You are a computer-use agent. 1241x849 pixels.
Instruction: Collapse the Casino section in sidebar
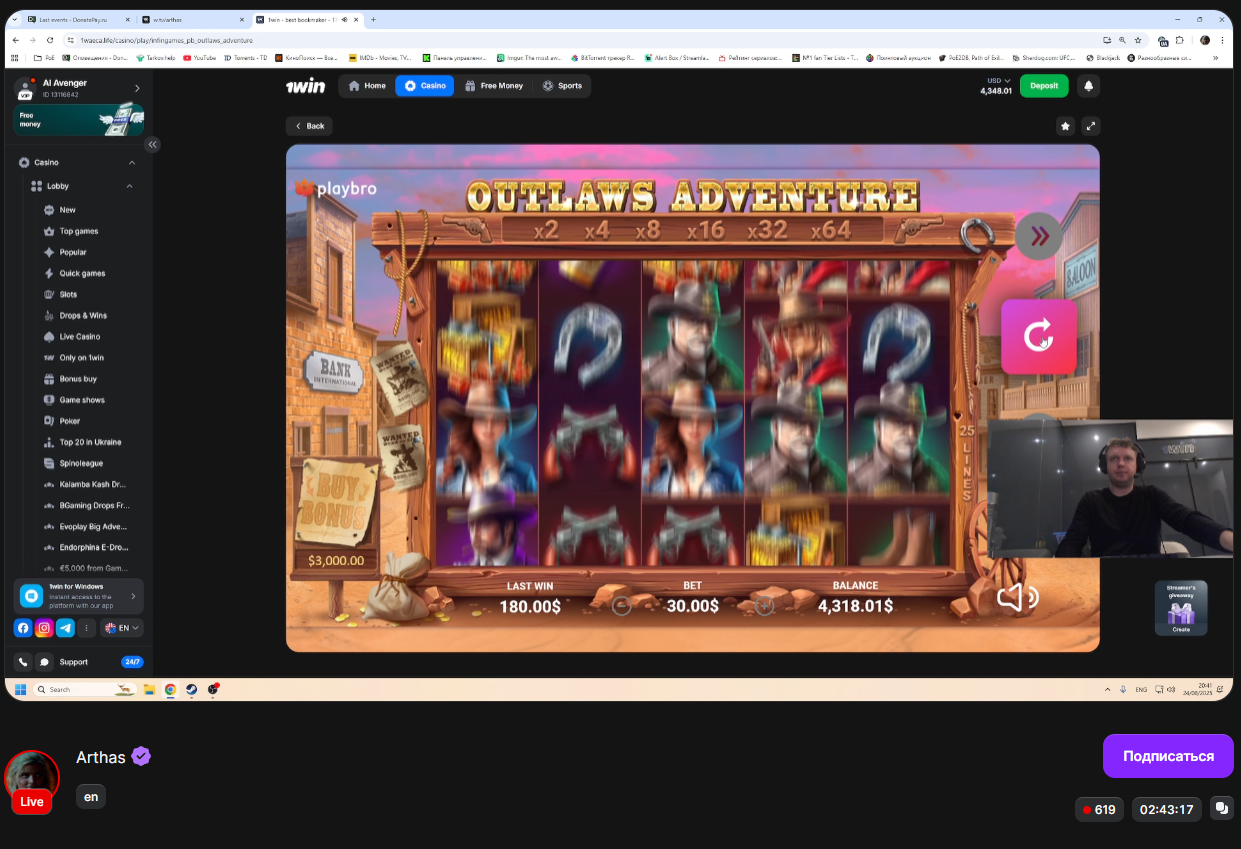pos(132,162)
